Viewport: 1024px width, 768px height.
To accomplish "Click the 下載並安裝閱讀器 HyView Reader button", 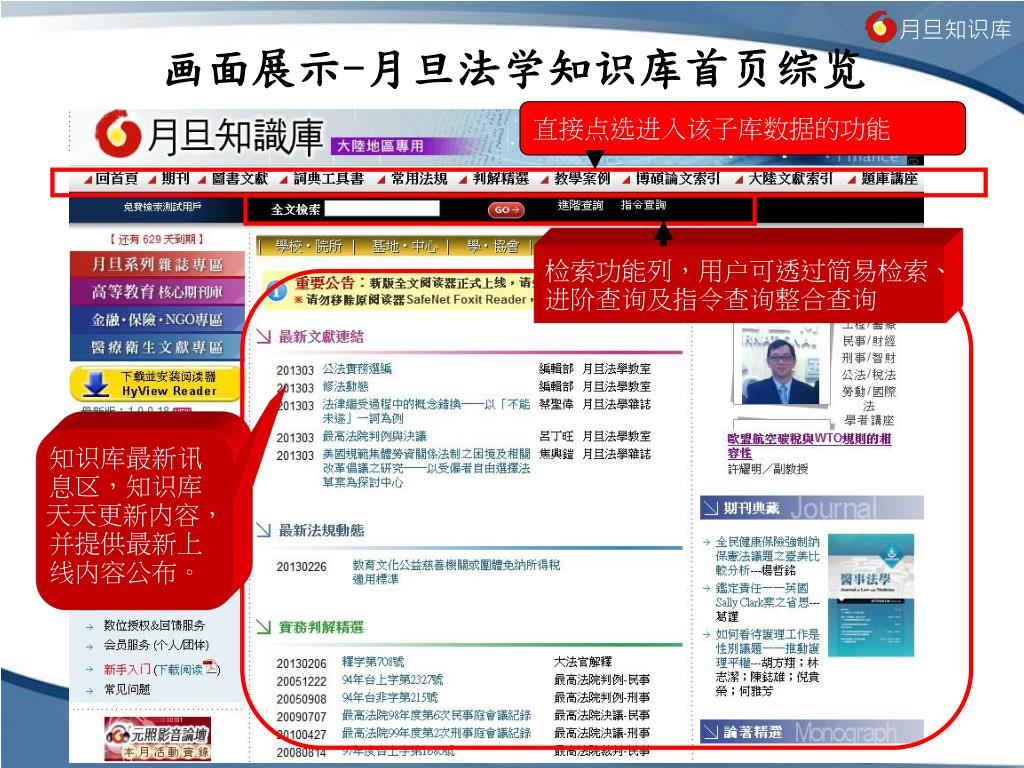I will pyautogui.click(x=155, y=383).
